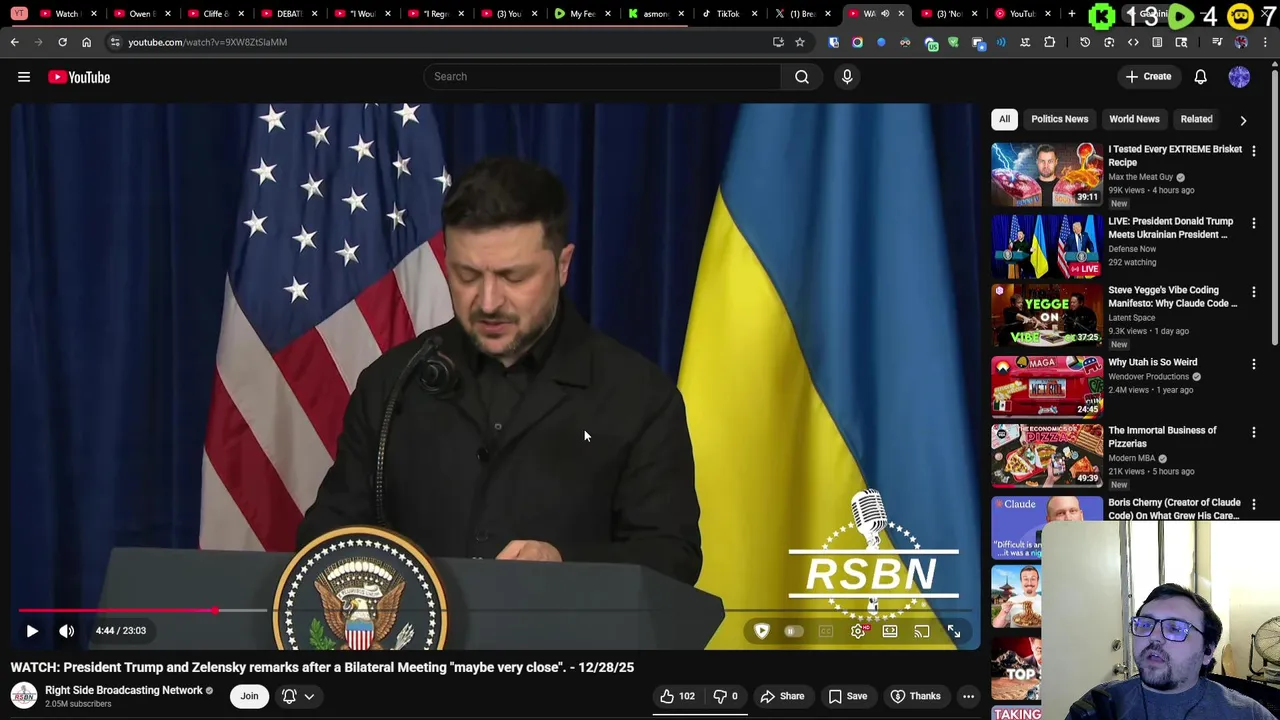The width and height of the screenshot is (1280, 720).
Task: Like the video with 102 likes
Action: 677,696
